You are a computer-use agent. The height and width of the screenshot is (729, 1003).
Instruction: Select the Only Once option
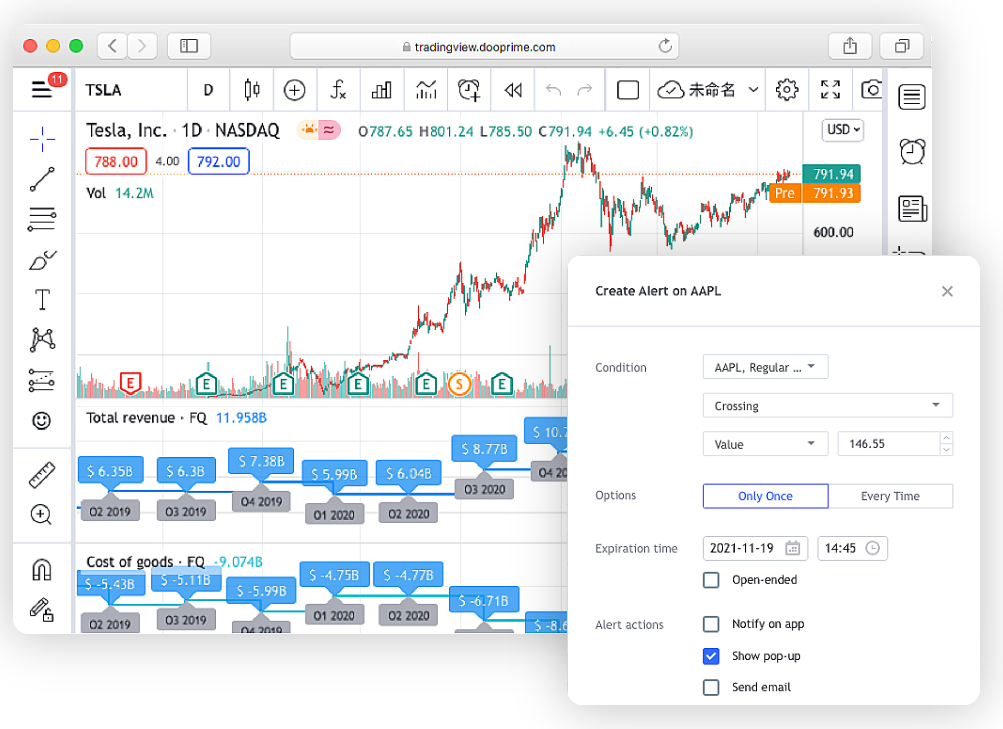765,496
